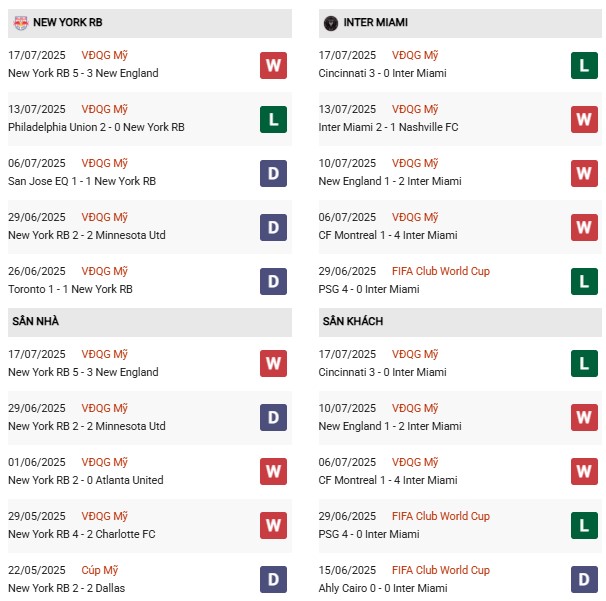Click the Inter Miami team logo
The height and width of the screenshot is (601, 606).
coord(330,22)
